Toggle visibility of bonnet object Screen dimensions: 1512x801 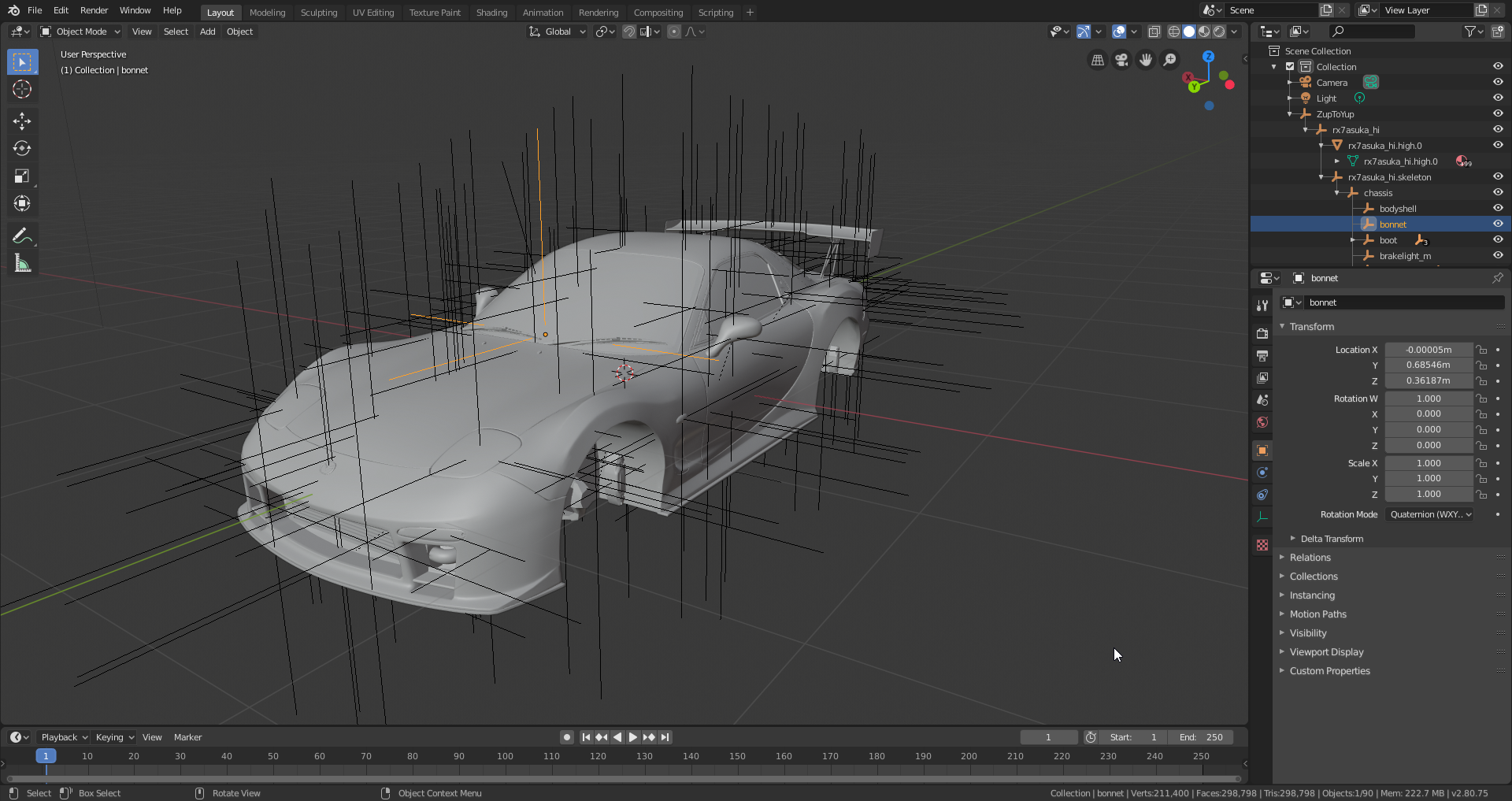point(1497,224)
